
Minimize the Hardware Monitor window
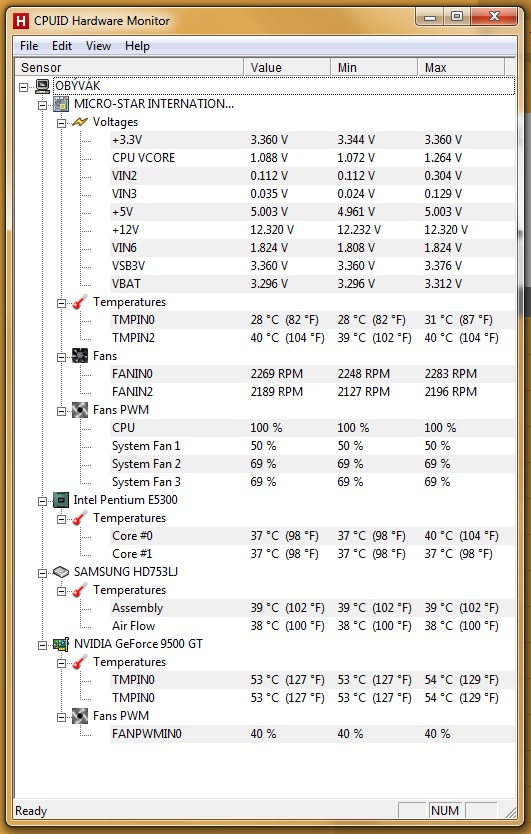[x=430, y=17]
